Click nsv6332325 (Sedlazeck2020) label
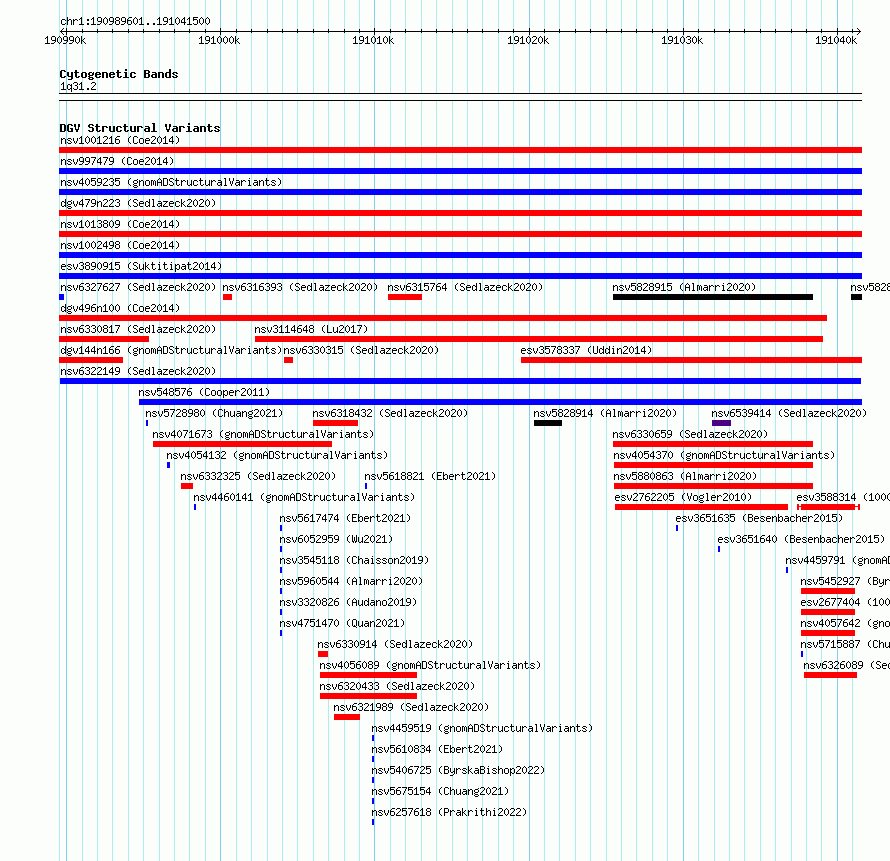This screenshot has width=890, height=861. pos(258,476)
